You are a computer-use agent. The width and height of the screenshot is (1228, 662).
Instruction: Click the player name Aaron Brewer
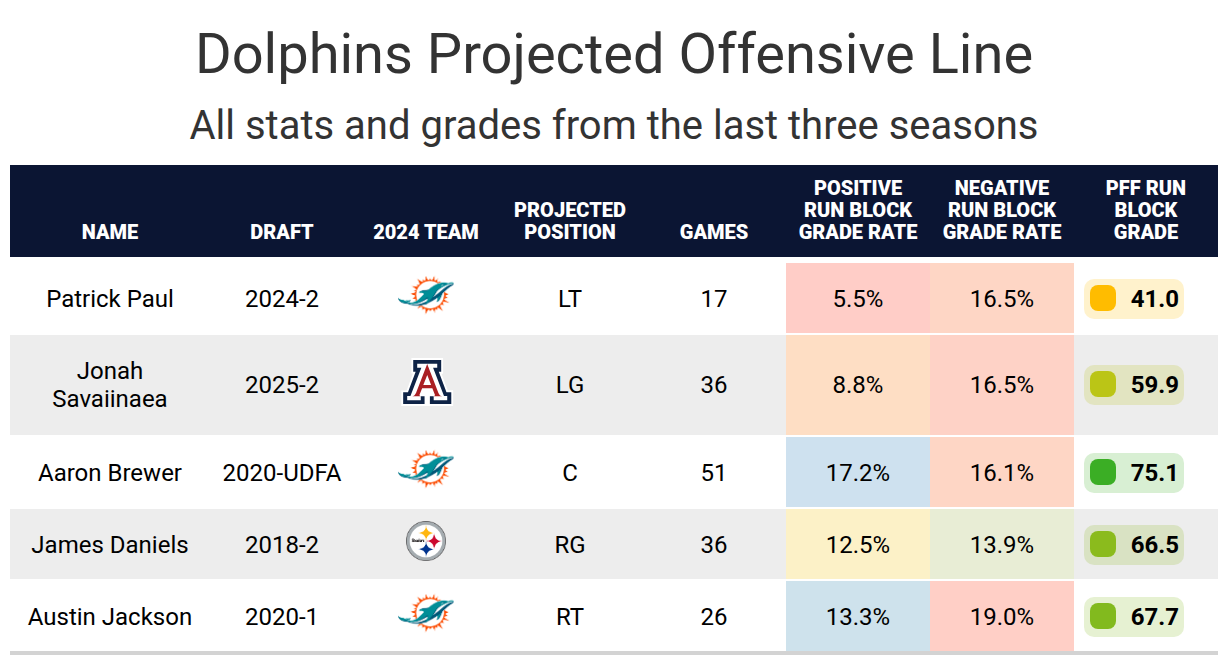click(x=110, y=473)
